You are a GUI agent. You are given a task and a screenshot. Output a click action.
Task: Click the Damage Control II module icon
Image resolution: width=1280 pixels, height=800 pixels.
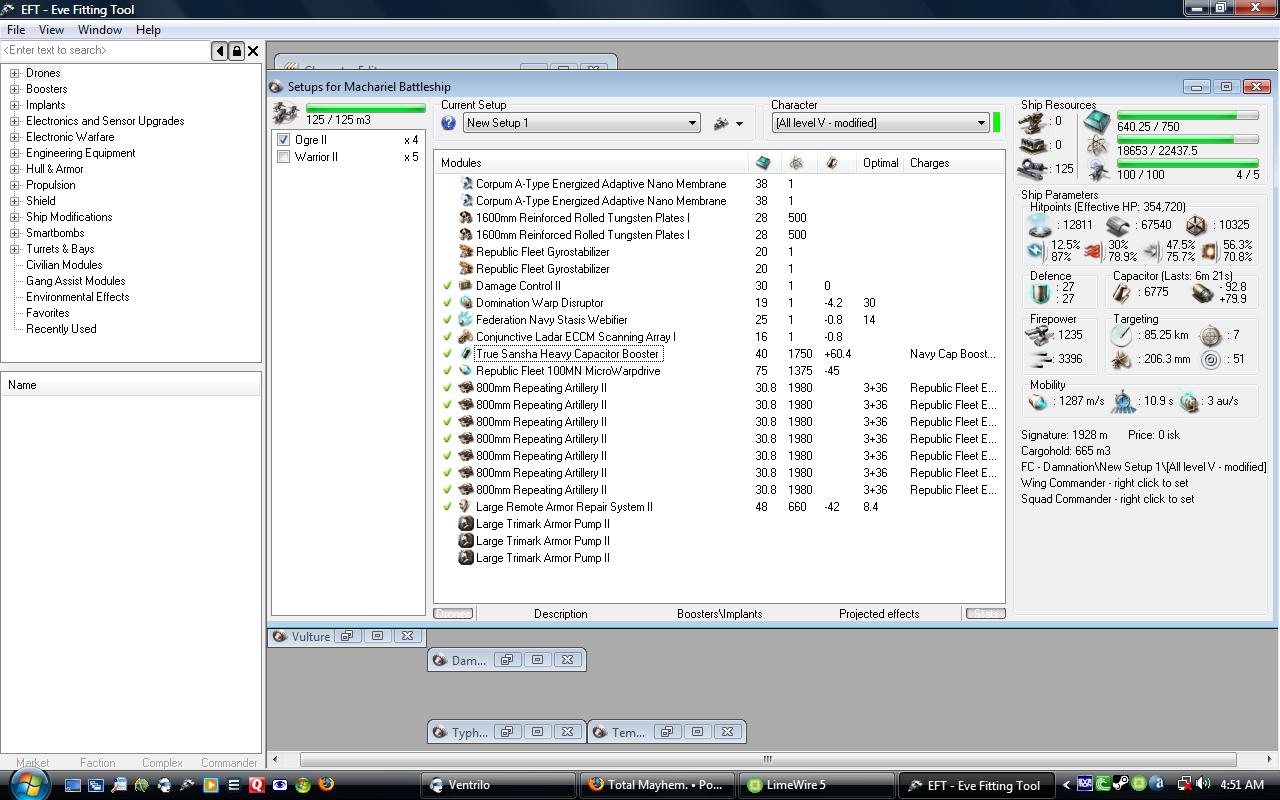click(465, 286)
